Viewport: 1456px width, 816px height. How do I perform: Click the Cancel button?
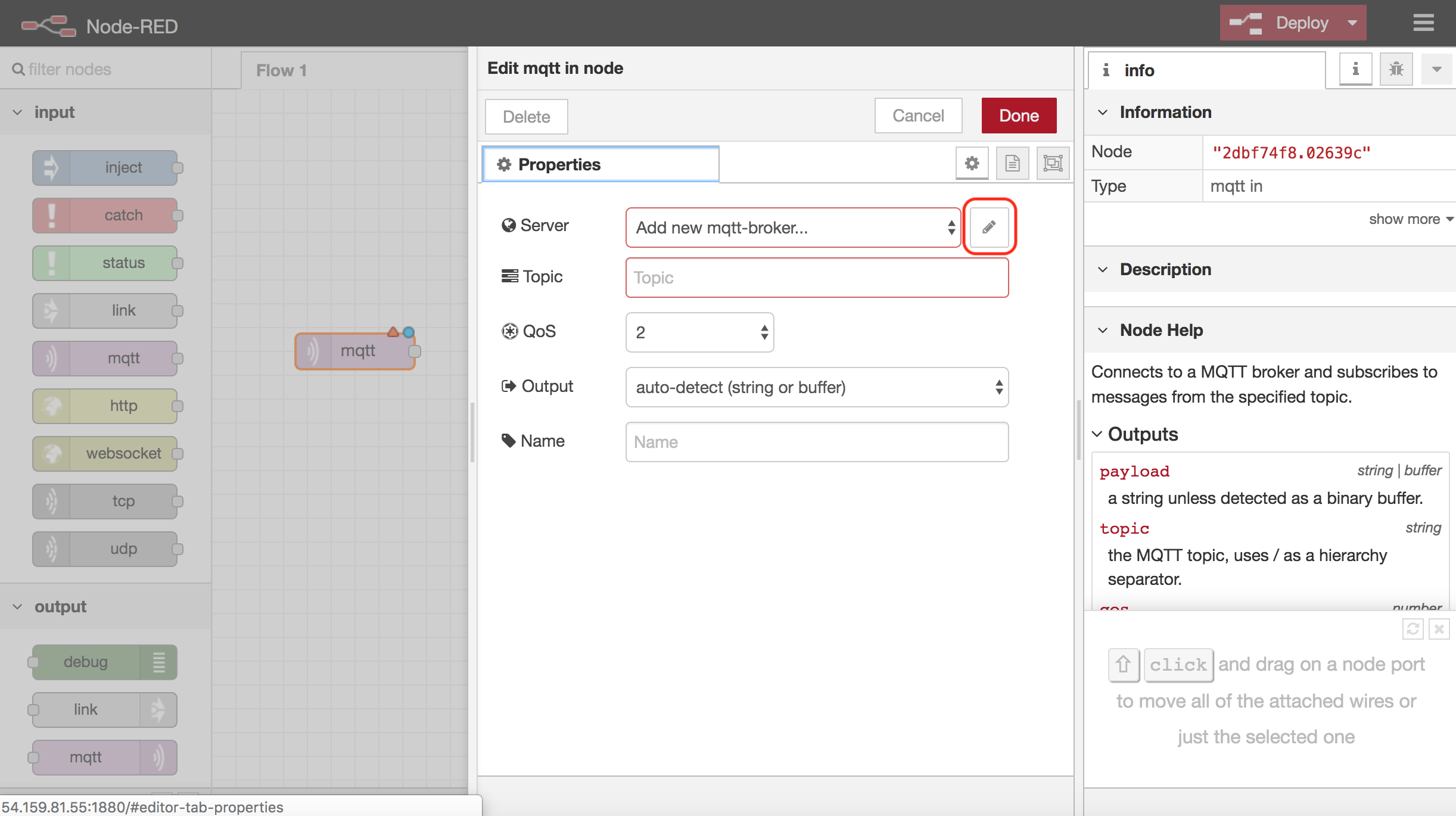[x=918, y=116]
